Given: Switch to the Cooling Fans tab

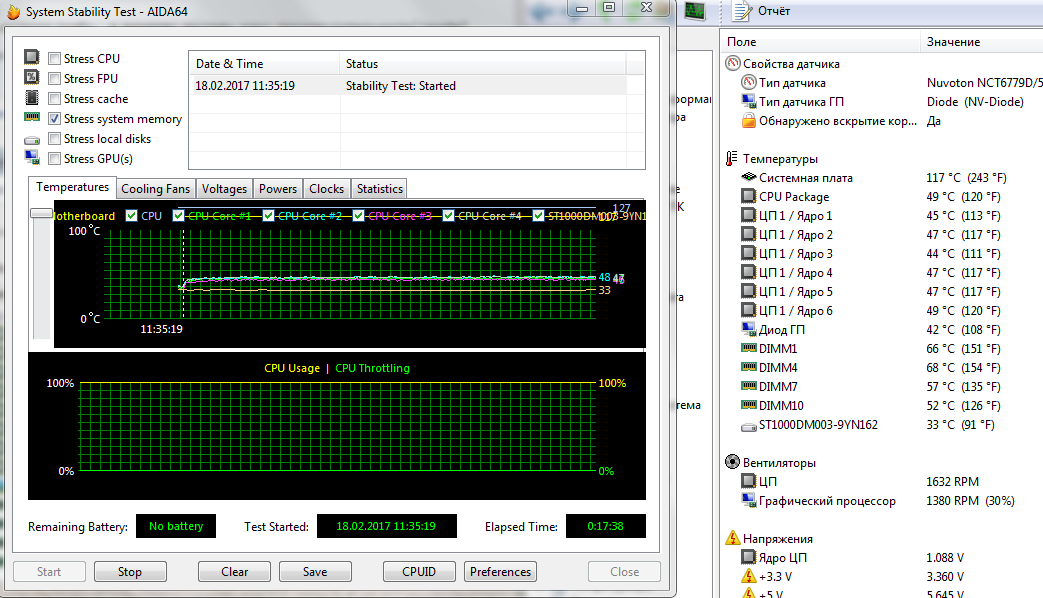Looking at the screenshot, I should (x=156, y=189).
